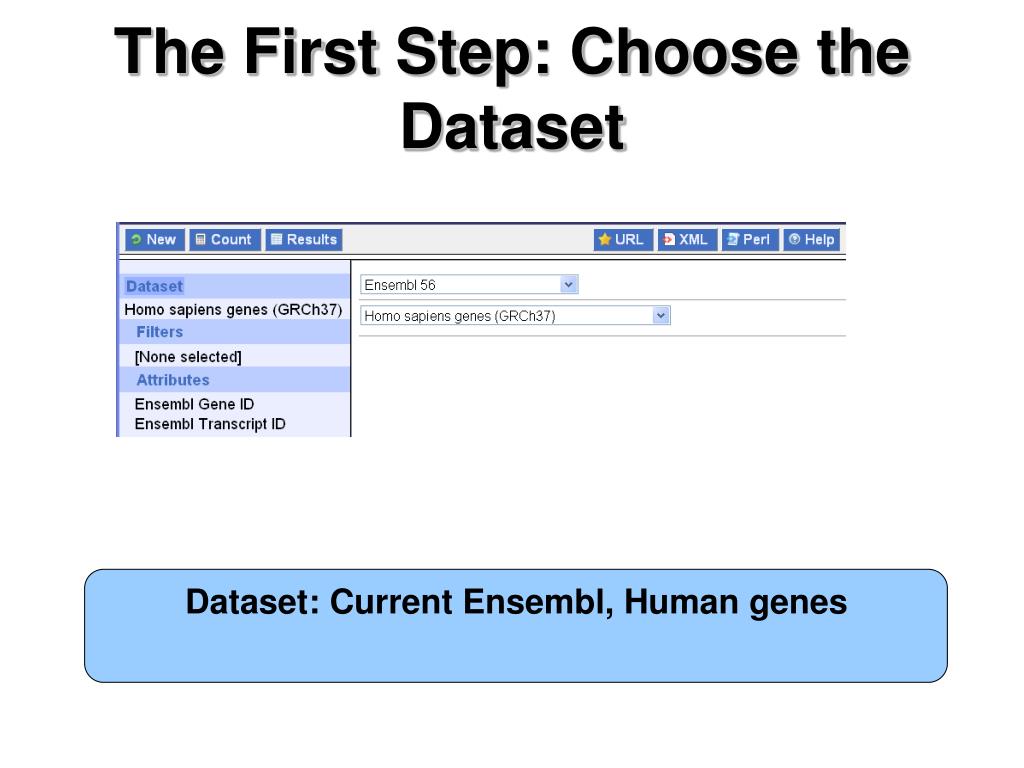Select Ensembl Gene ID attribute
The width and height of the screenshot is (1024, 768).
pyautogui.click(x=194, y=404)
